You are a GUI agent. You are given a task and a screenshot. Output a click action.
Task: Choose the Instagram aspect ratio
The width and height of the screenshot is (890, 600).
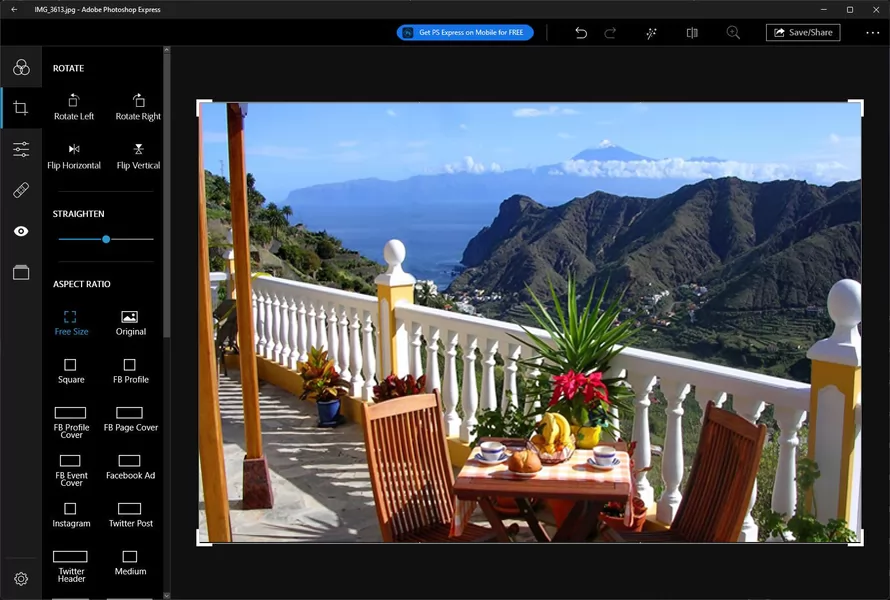coord(71,515)
